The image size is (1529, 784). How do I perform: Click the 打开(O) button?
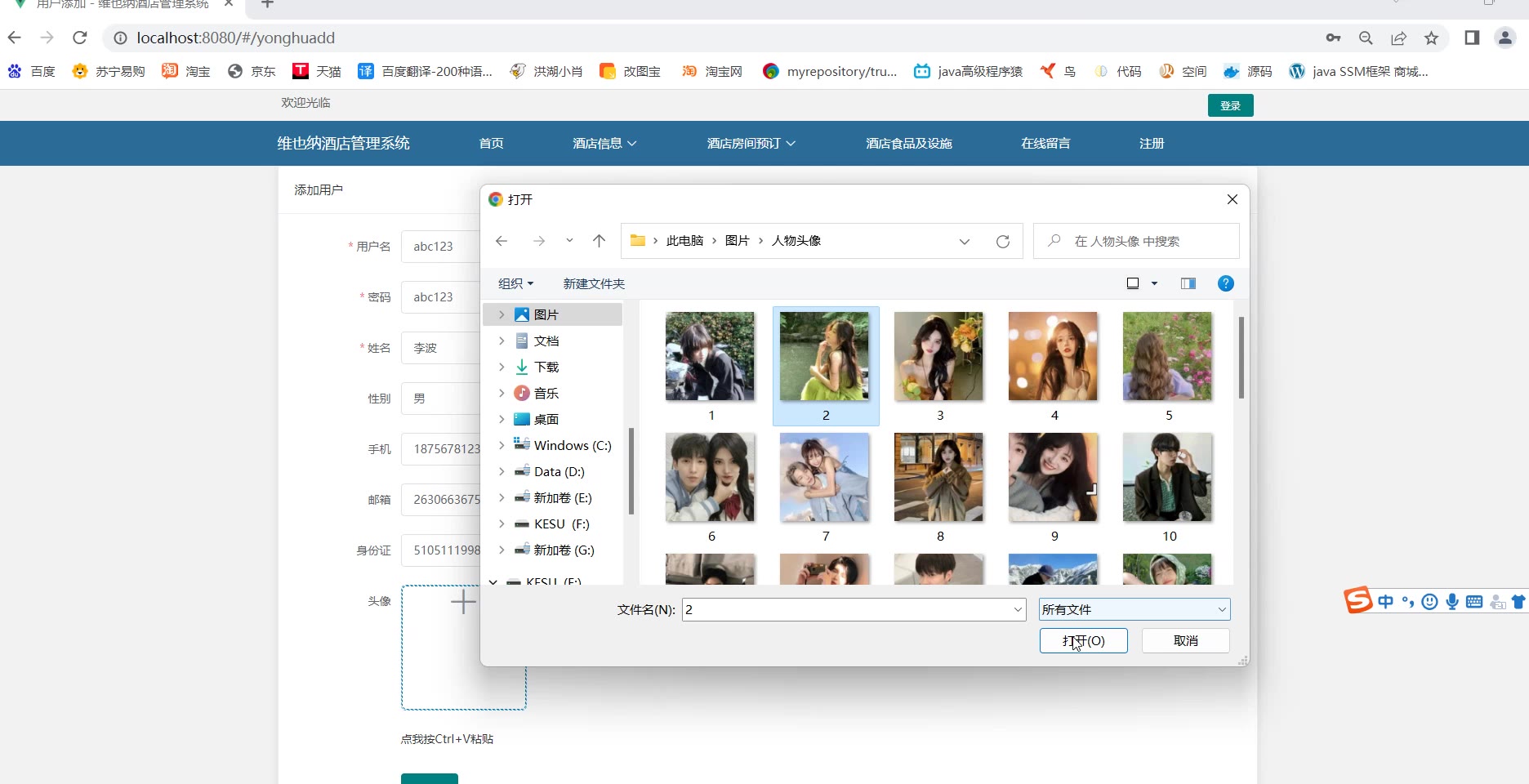1083,641
